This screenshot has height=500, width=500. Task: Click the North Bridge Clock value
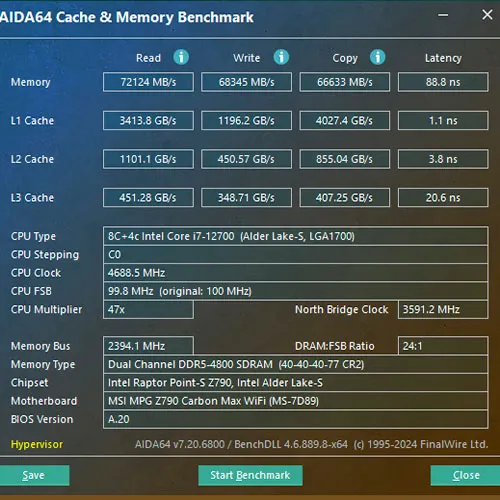(443, 309)
